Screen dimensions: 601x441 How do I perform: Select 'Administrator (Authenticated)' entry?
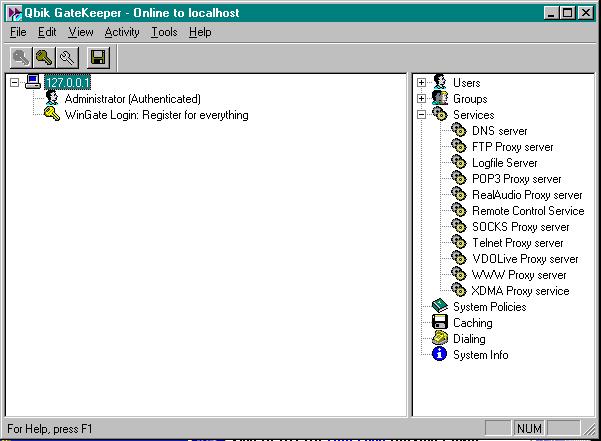click(x=133, y=99)
